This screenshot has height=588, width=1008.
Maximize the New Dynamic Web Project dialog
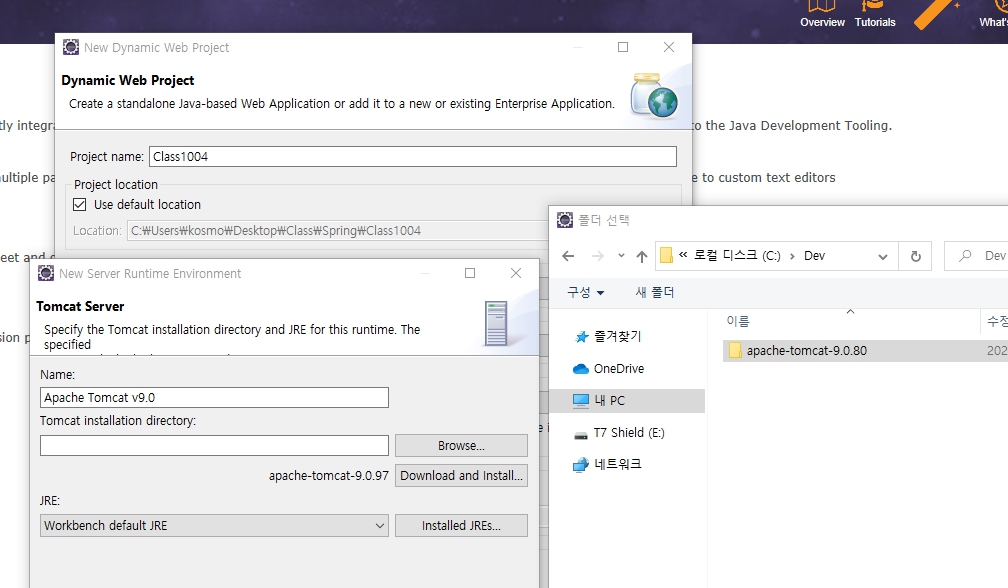(623, 47)
